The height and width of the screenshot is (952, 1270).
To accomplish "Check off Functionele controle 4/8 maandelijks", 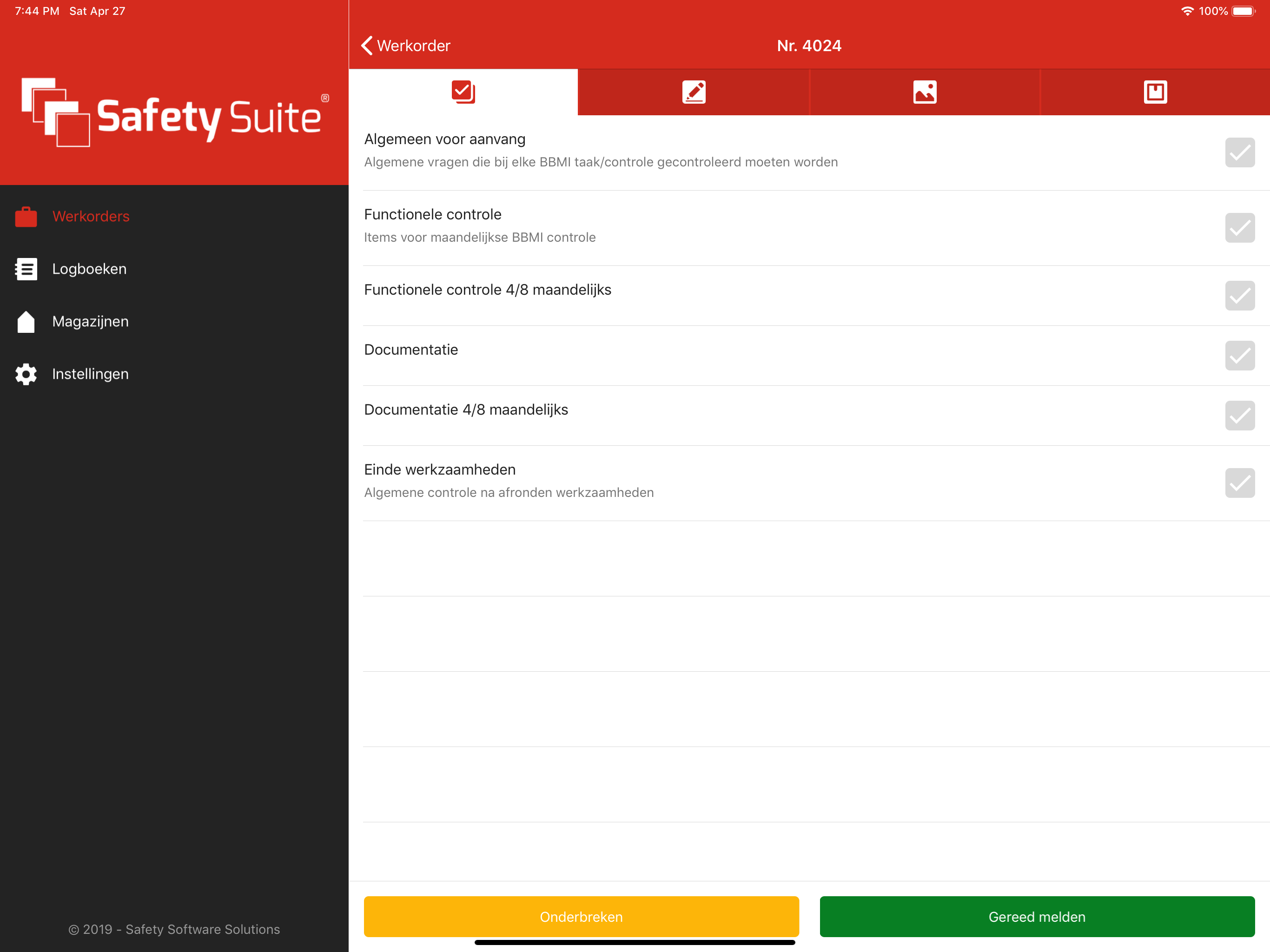I will pos(1240,295).
